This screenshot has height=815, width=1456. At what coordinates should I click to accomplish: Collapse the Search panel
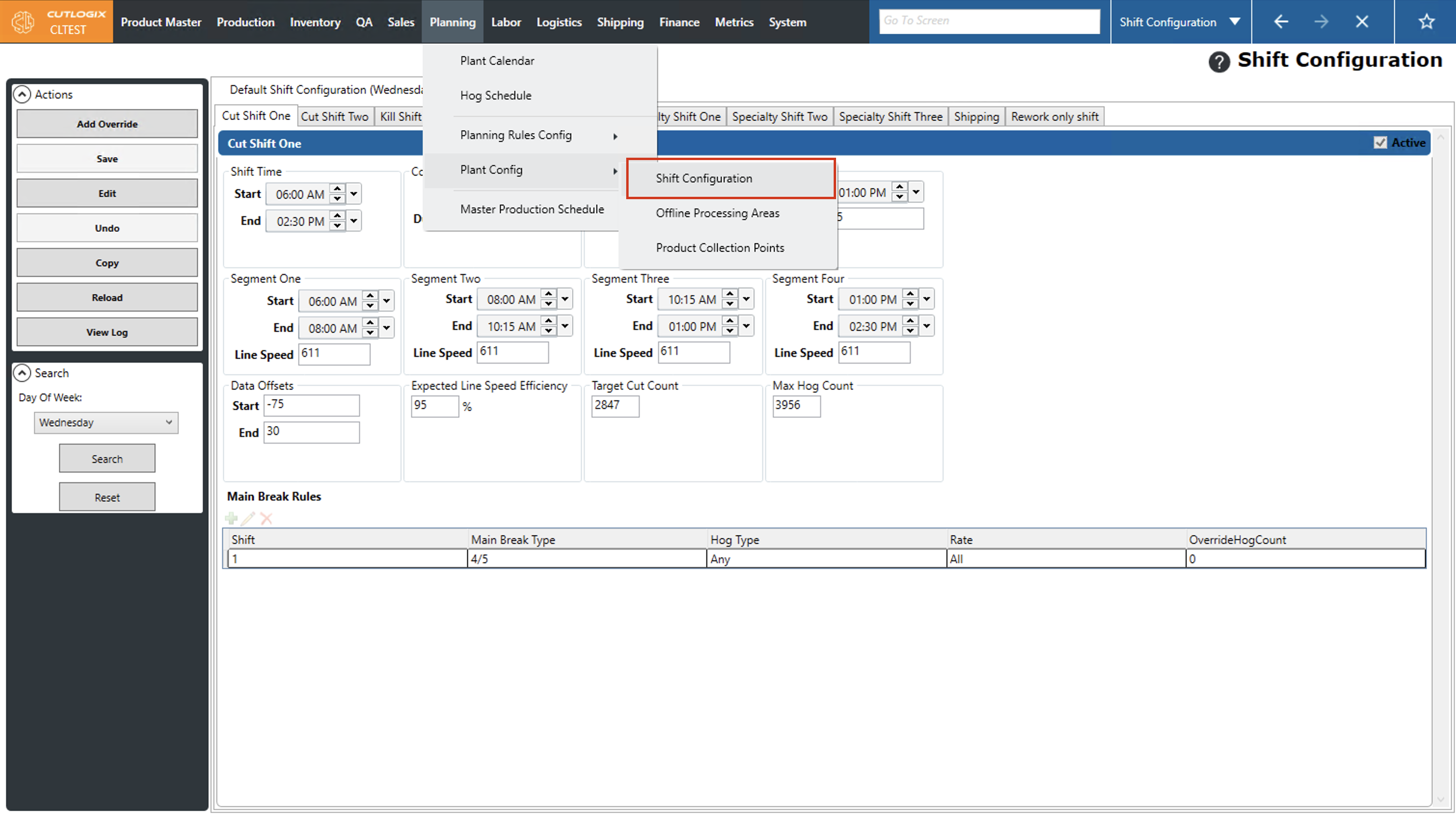pyautogui.click(x=22, y=373)
